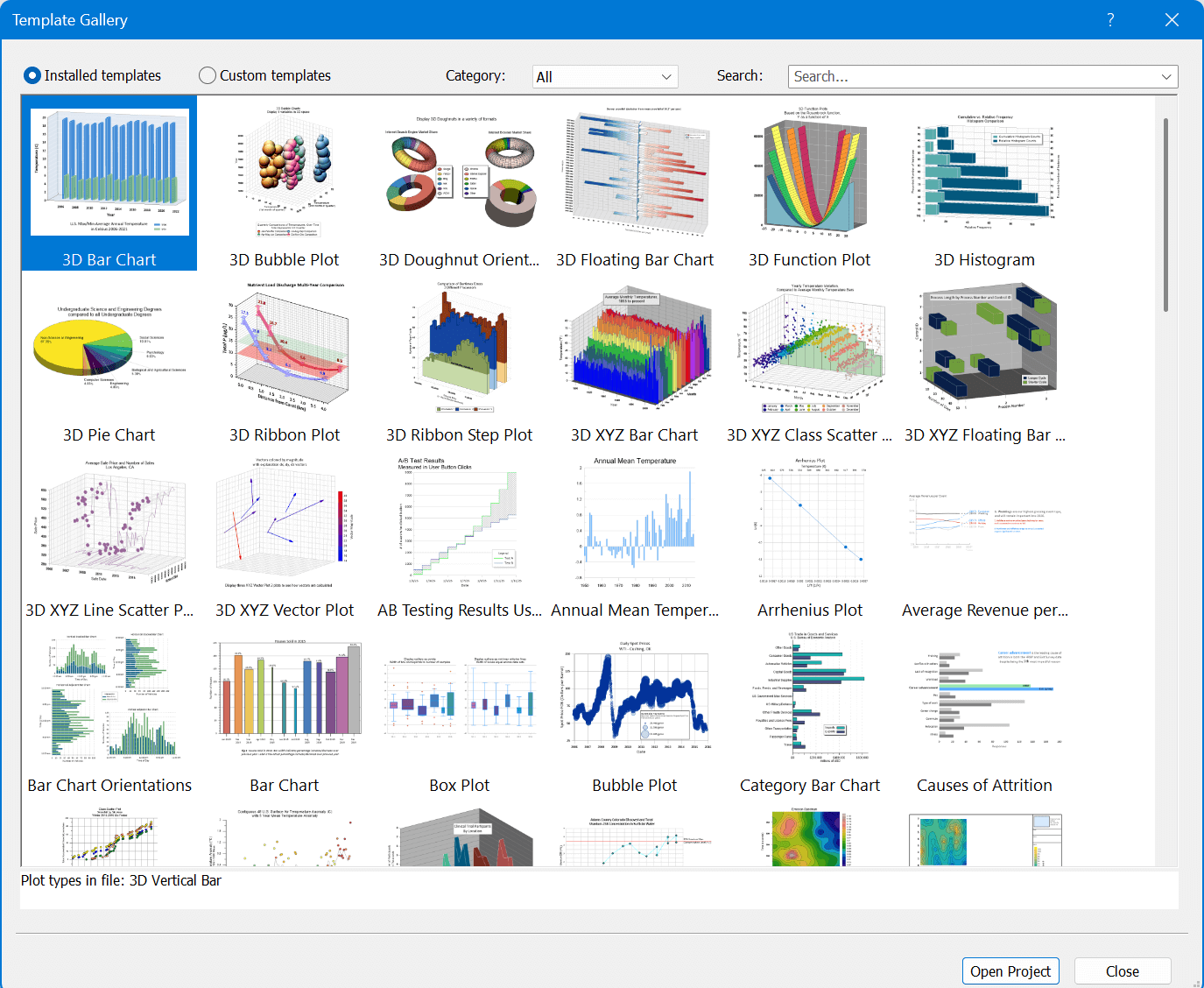This screenshot has height=988, width=1204.
Task: Open the Box Plot template thumbnail
Action: pos(460,698)
